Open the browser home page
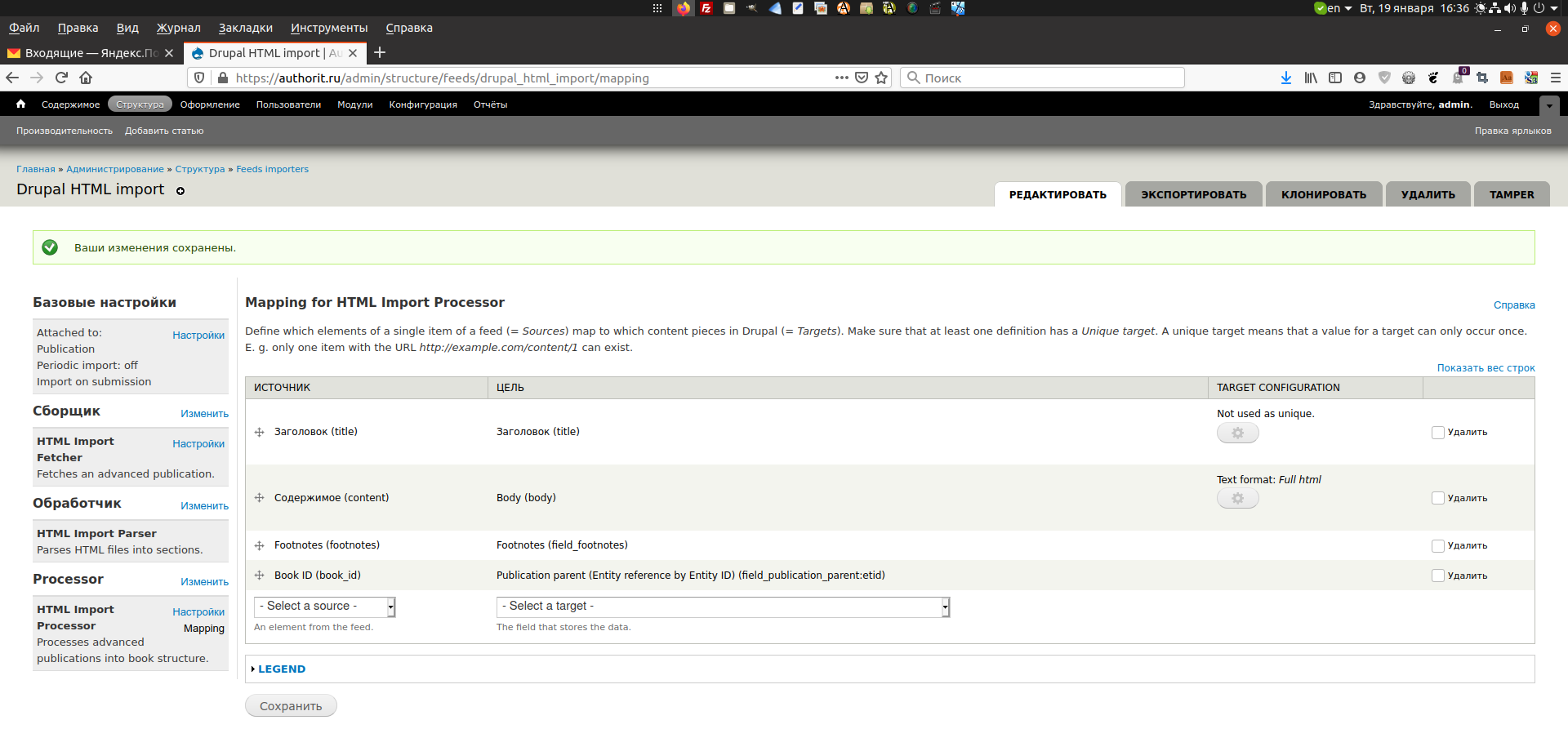The image size is (1568, 729). click(x=86, y=78)
